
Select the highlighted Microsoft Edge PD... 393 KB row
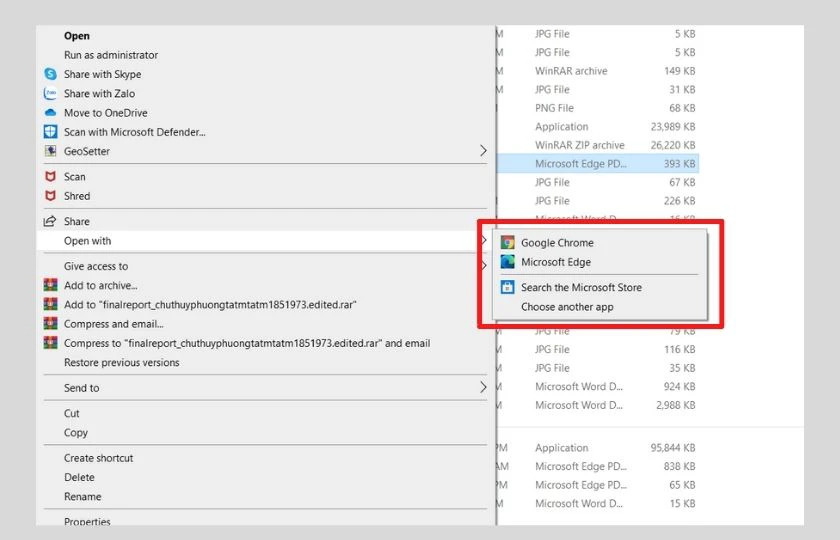tap(598, 163)
